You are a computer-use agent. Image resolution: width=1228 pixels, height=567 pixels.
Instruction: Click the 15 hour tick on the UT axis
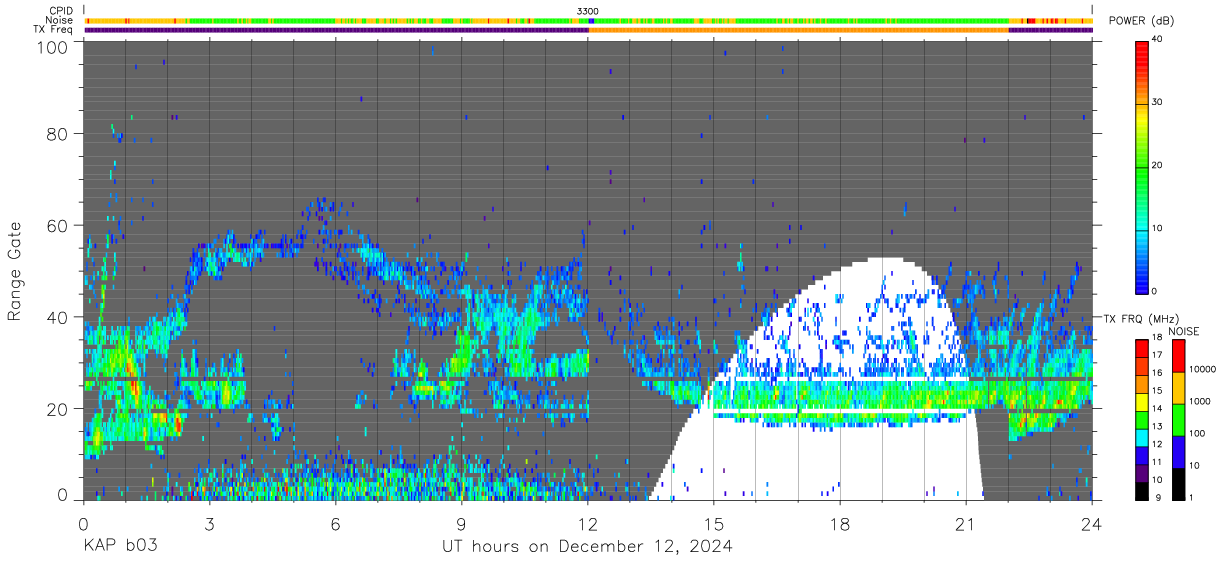(x=714, y=523)
